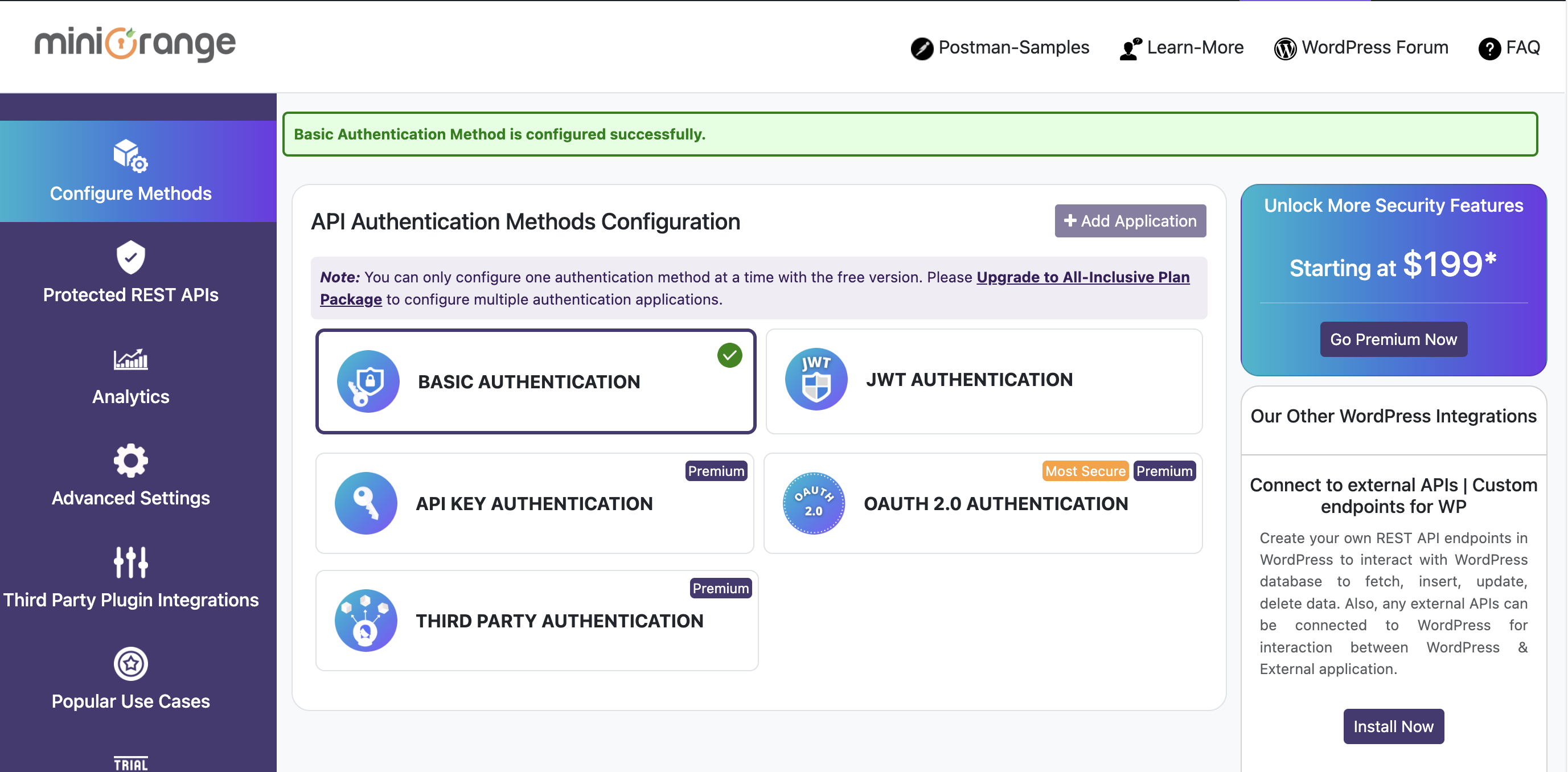1568x772 pixels.
Task: Click the WordPress logo icon
Action: click(x=1285, y=48)
